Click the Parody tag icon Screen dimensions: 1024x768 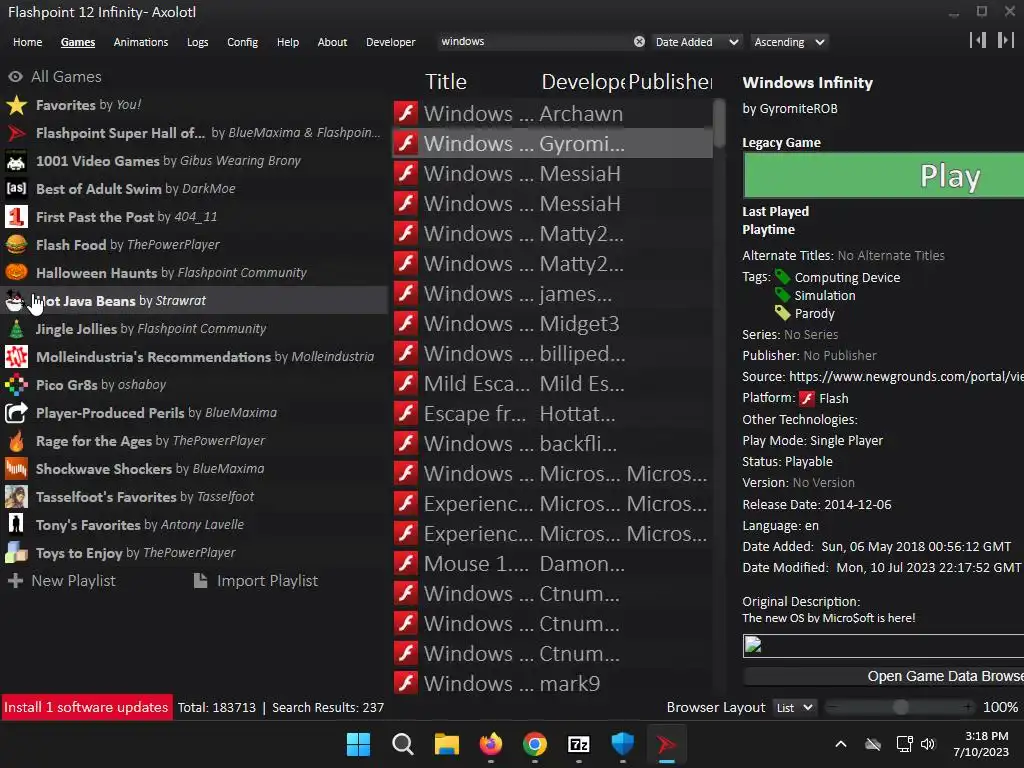point(782,313)
